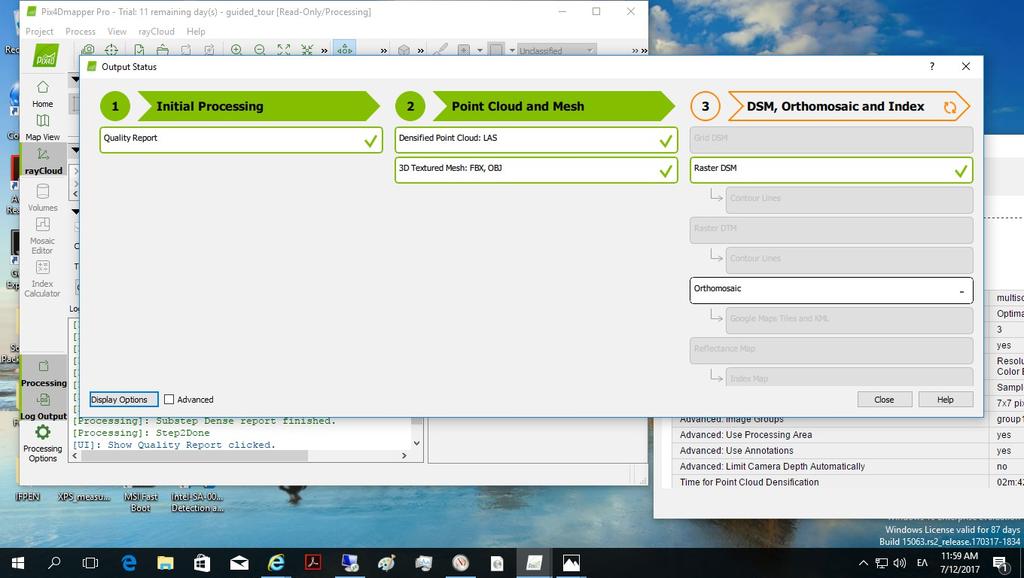Open the View menu

pos(117,31)
